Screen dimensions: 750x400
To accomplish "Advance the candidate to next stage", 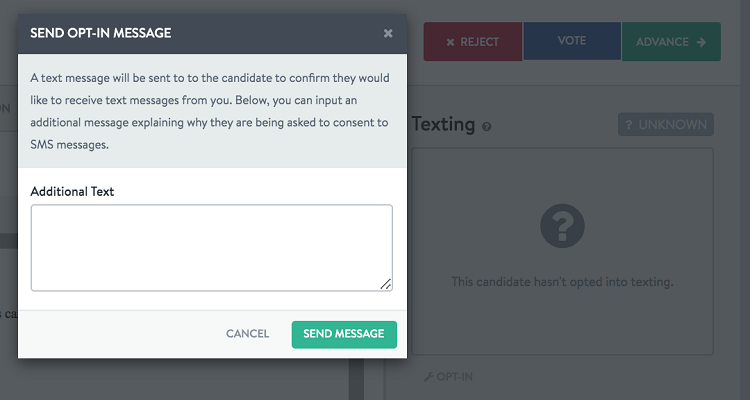I will point(671,42).
